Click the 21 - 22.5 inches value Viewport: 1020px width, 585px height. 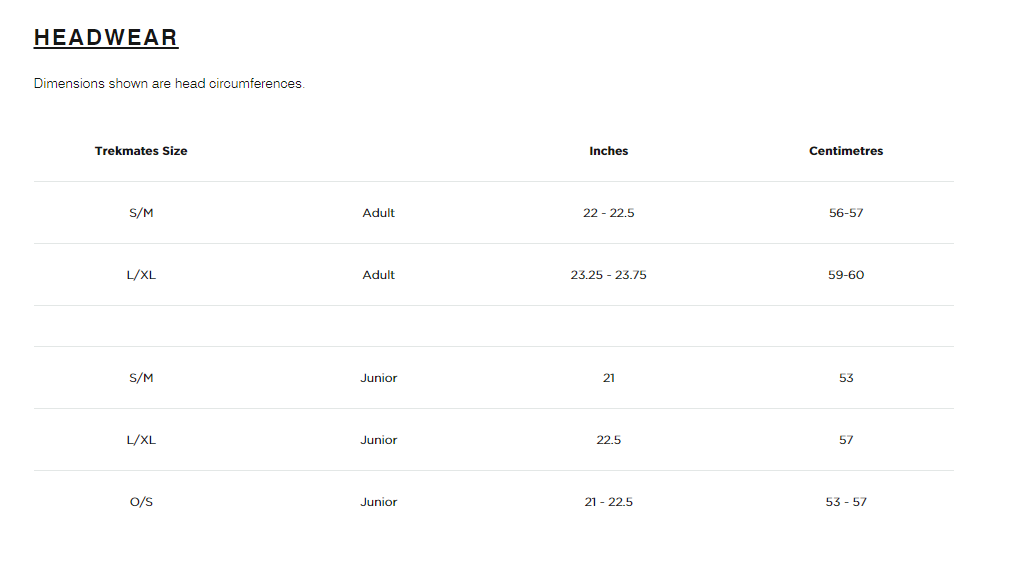[x=608, y=502]
